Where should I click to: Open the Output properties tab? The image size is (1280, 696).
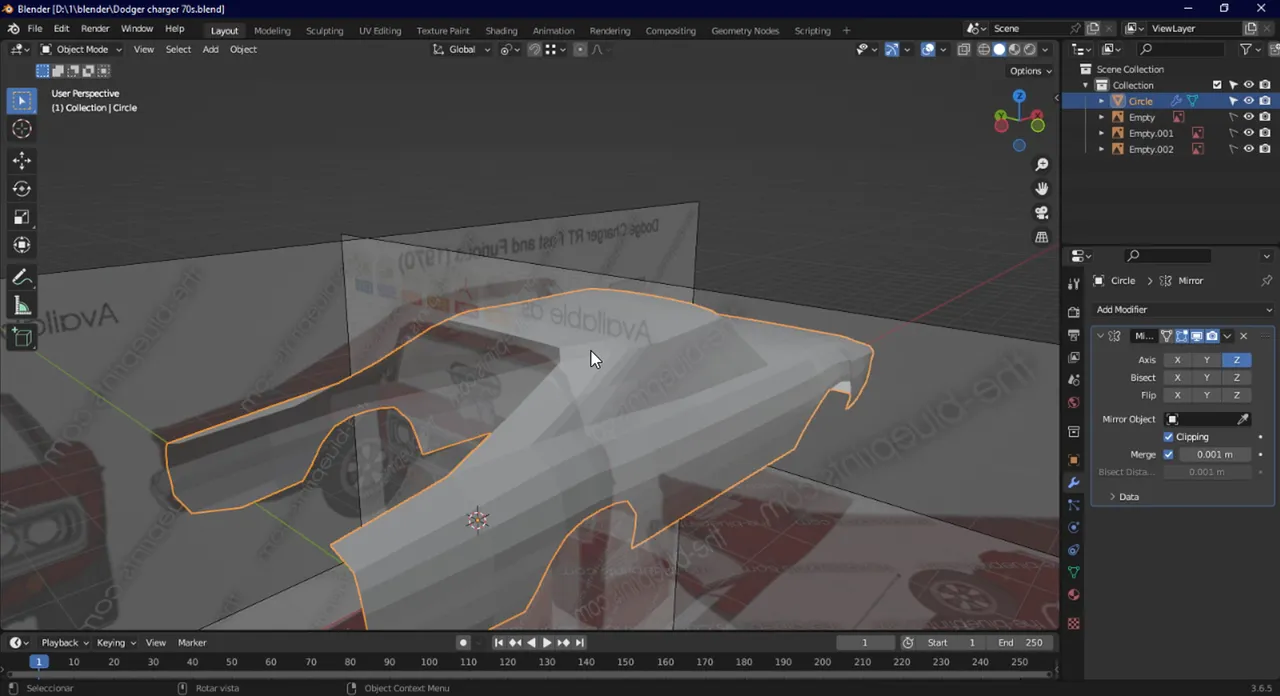coord(1074,335)
